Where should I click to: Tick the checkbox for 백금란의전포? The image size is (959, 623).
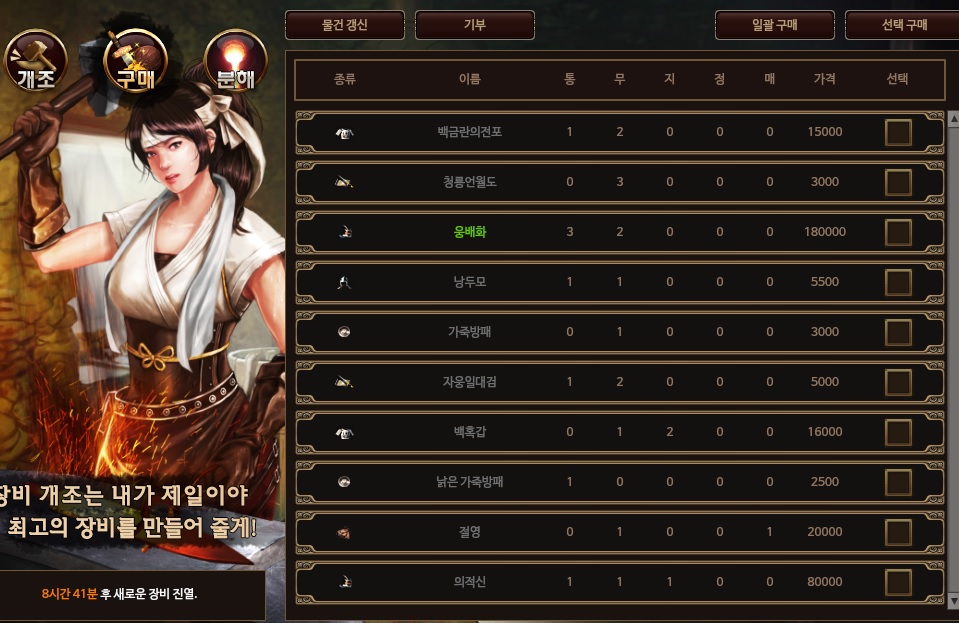point(898,132)
